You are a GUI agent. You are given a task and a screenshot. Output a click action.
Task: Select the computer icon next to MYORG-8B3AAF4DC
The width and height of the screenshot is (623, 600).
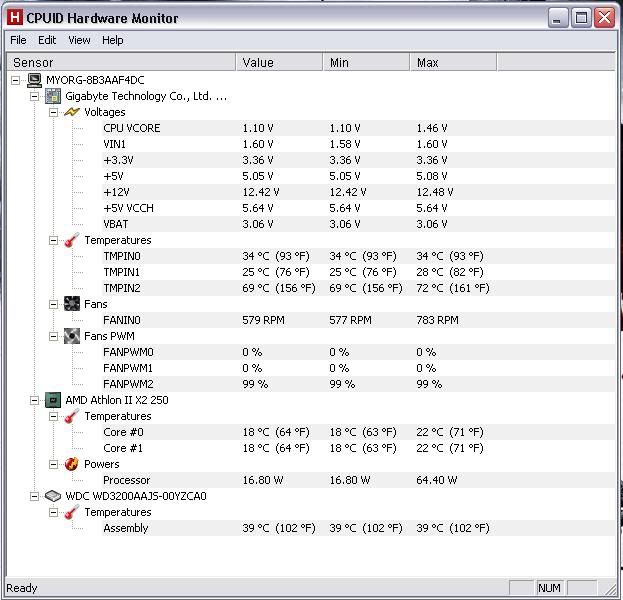coord(34,80)
